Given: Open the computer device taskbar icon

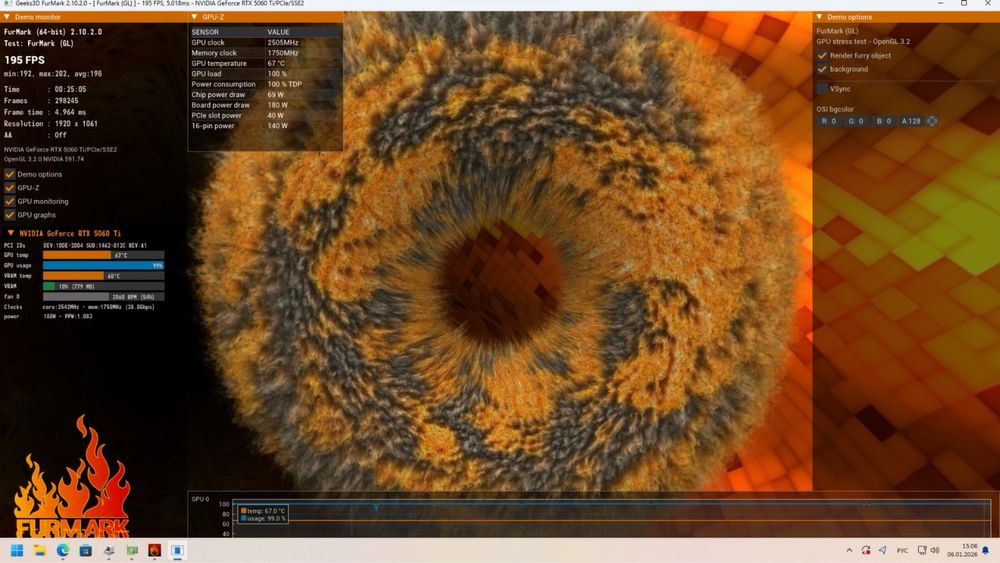Looking at the screenshot, I should click(x=108, y=550).
